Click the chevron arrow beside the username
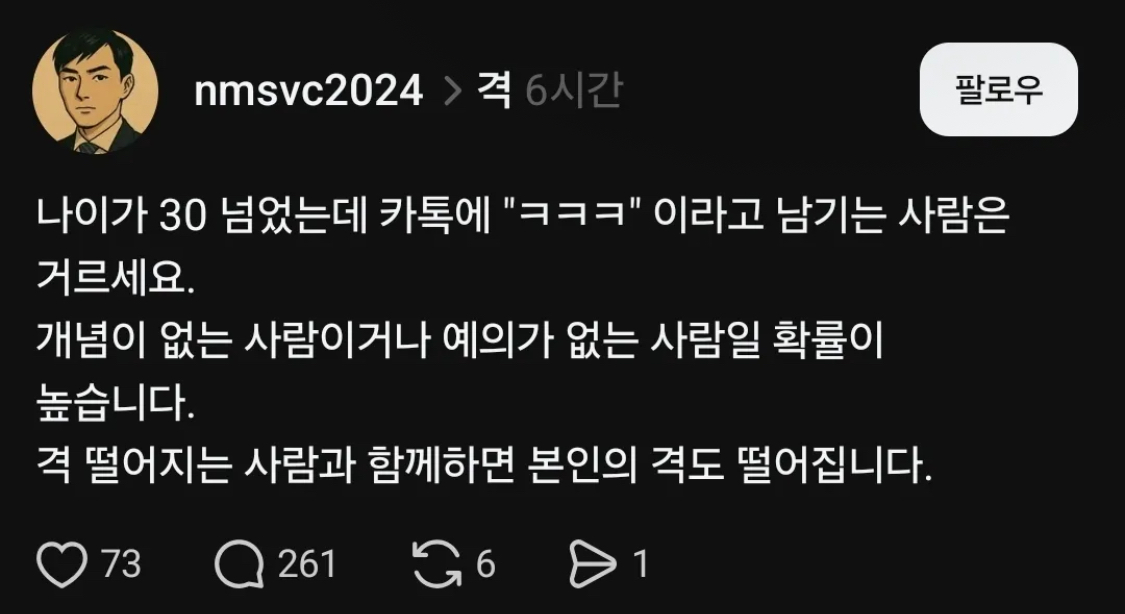Screen dimensions: 1125x614 (x=452, y=93)
